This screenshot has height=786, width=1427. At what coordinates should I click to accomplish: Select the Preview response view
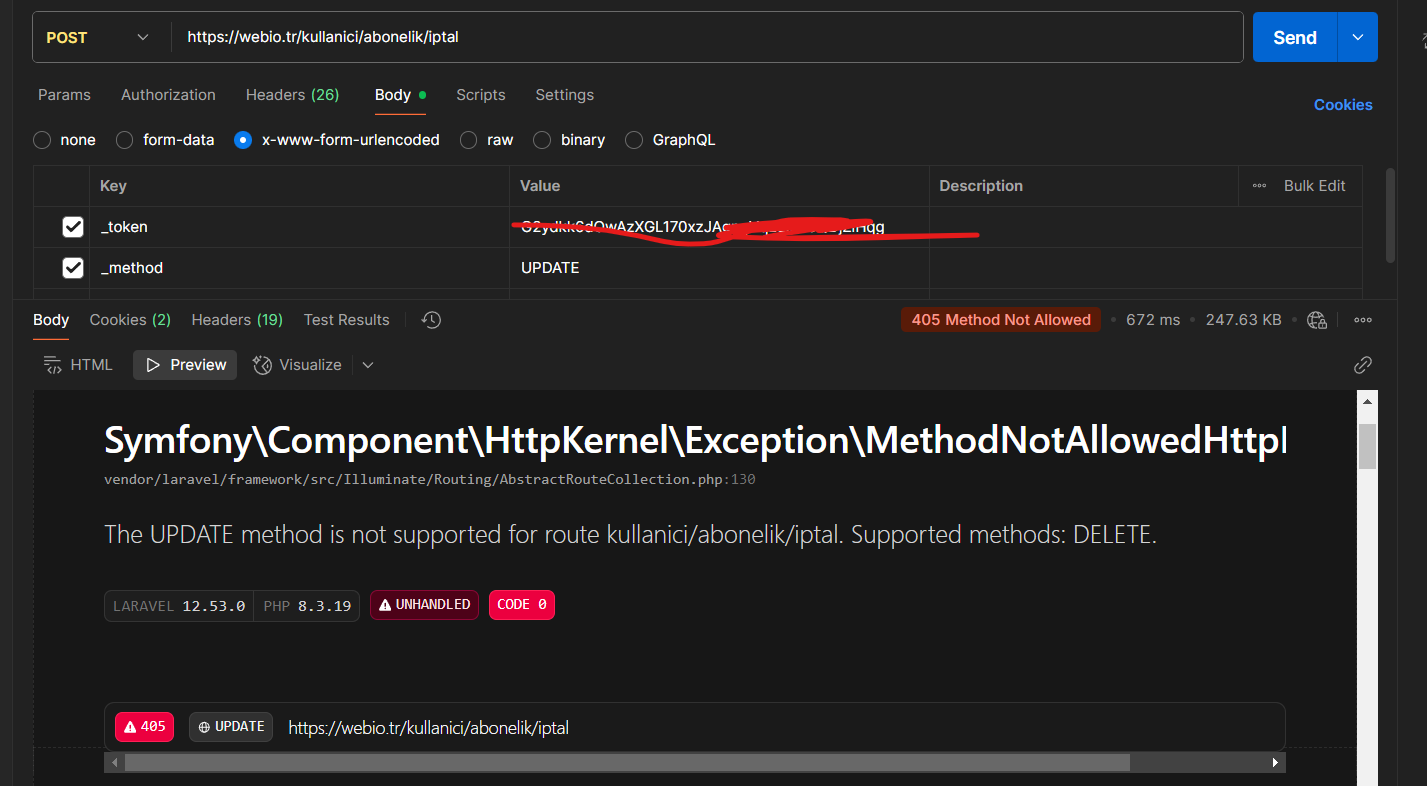pyautogui.click(x=185, y=365)
